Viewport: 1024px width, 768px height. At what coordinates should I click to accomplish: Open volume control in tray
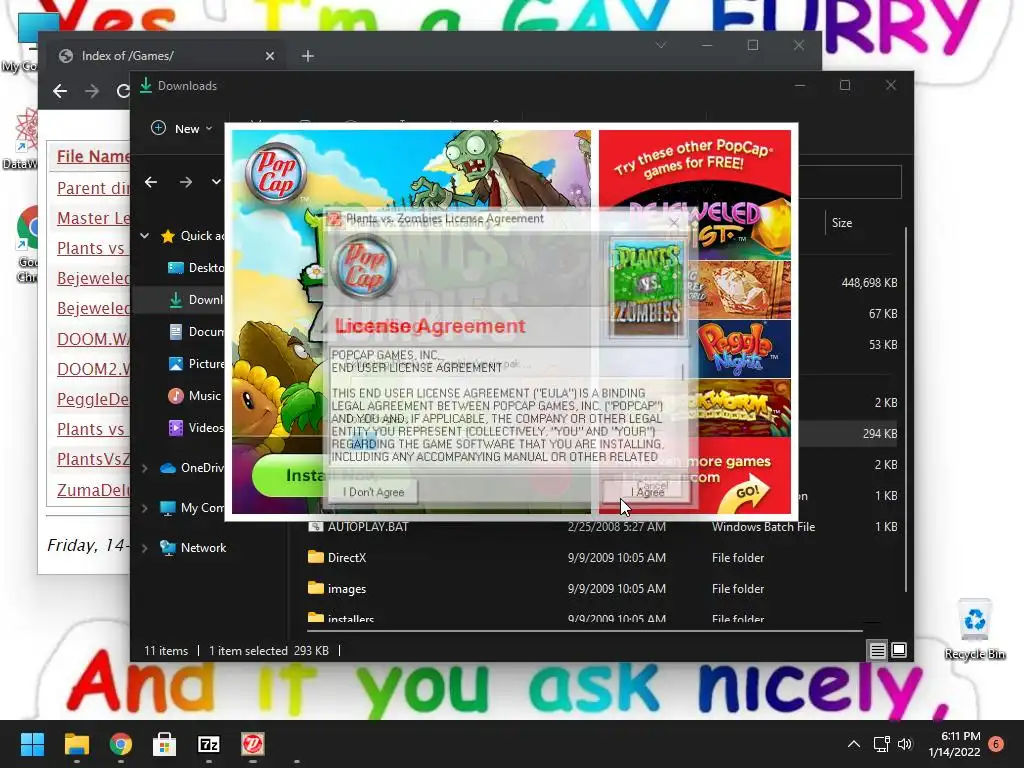tap(905, 744)
